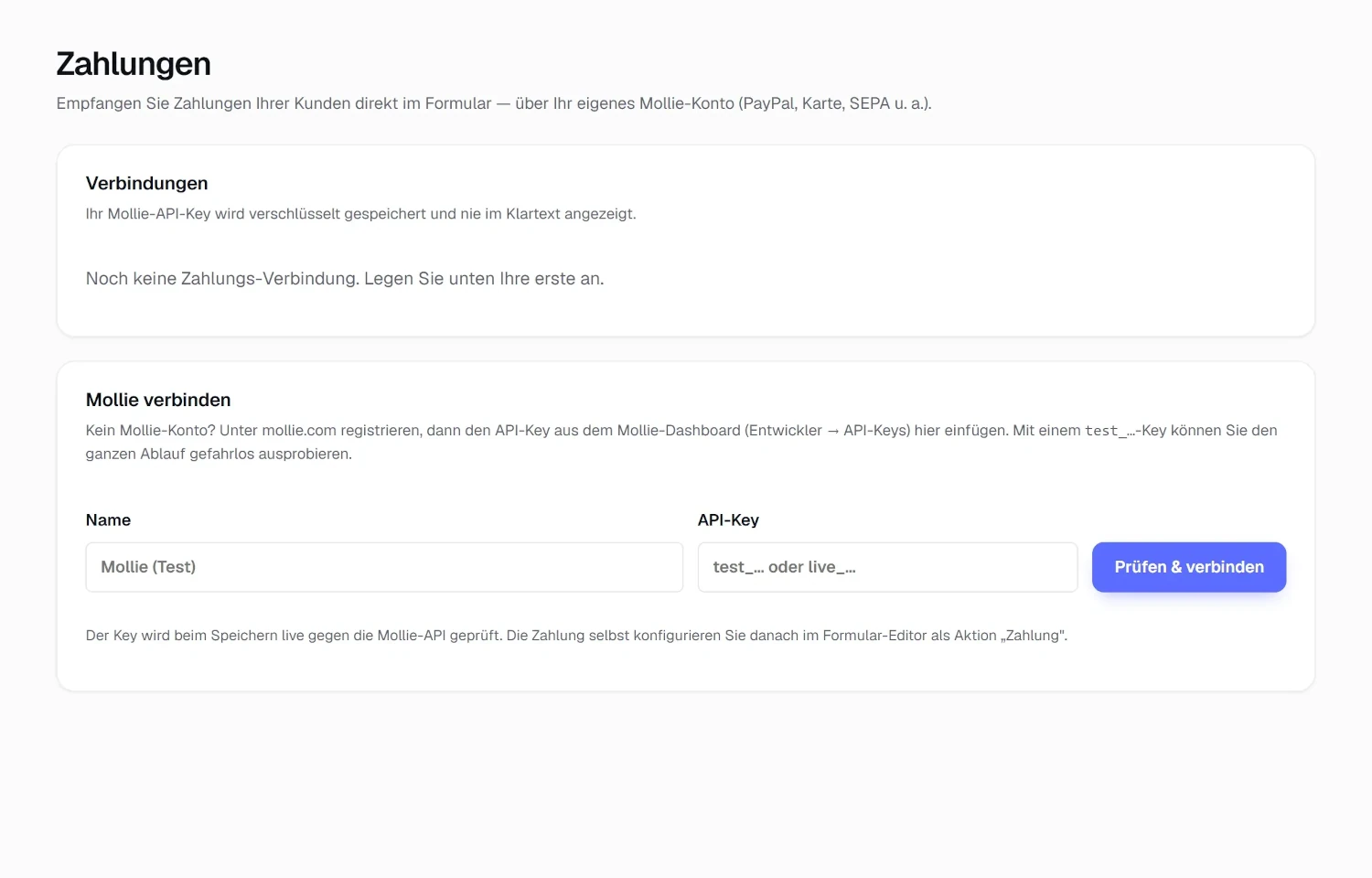This screenshot has height=878, width=1372.
Task: Click the Zahlungen page heading
Action: (x=134, y=64)
